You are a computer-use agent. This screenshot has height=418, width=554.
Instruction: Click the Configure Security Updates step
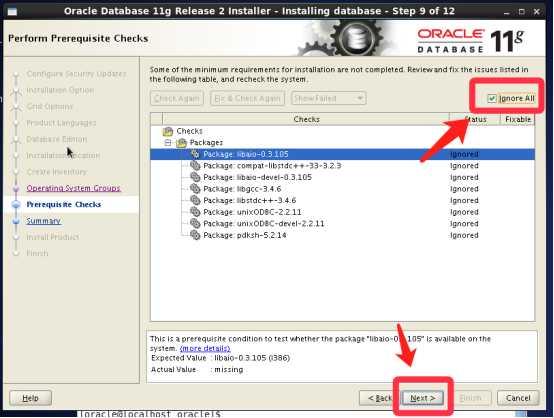coord(76,74)
